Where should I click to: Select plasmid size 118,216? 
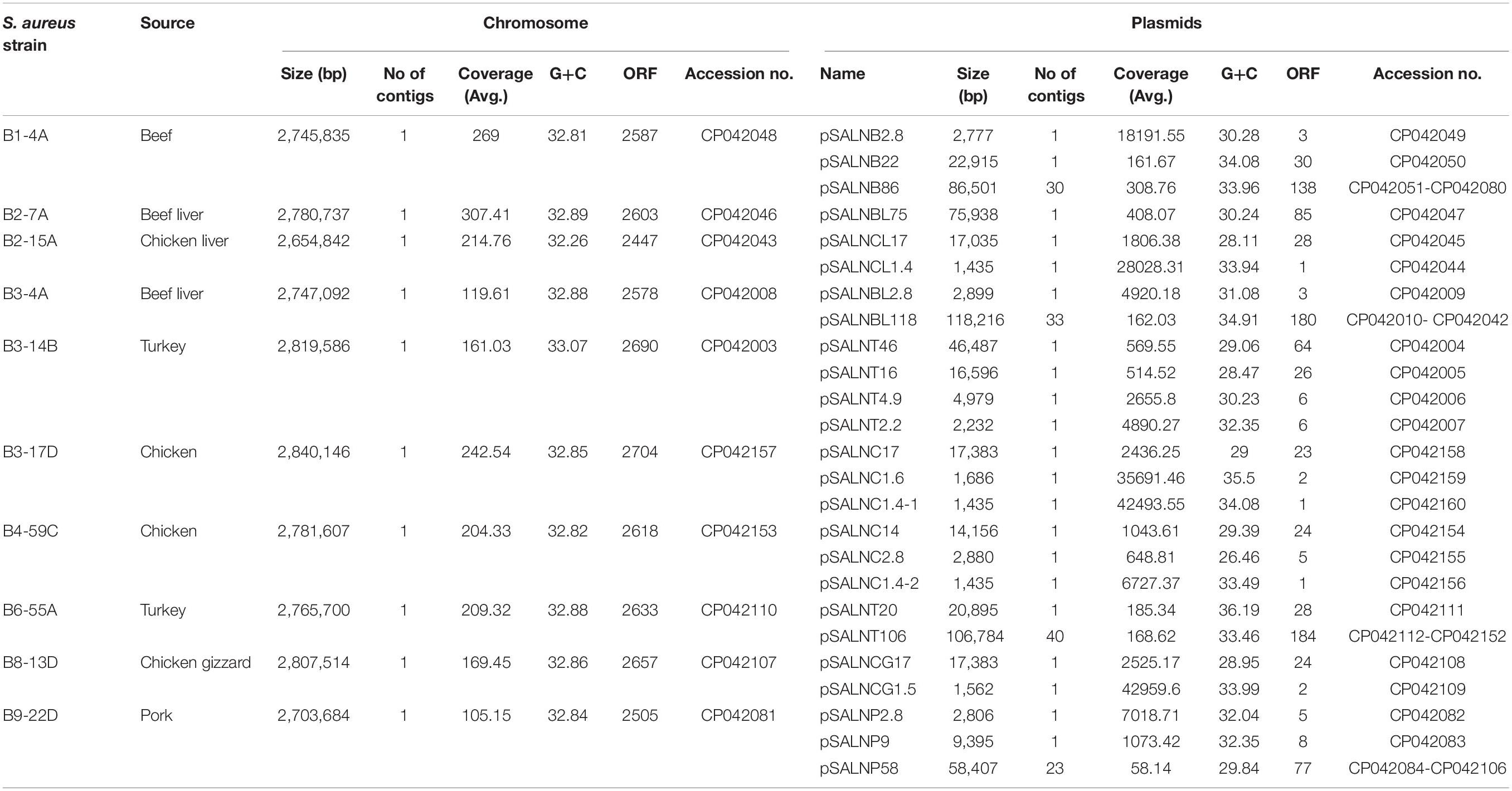point(975,320)
